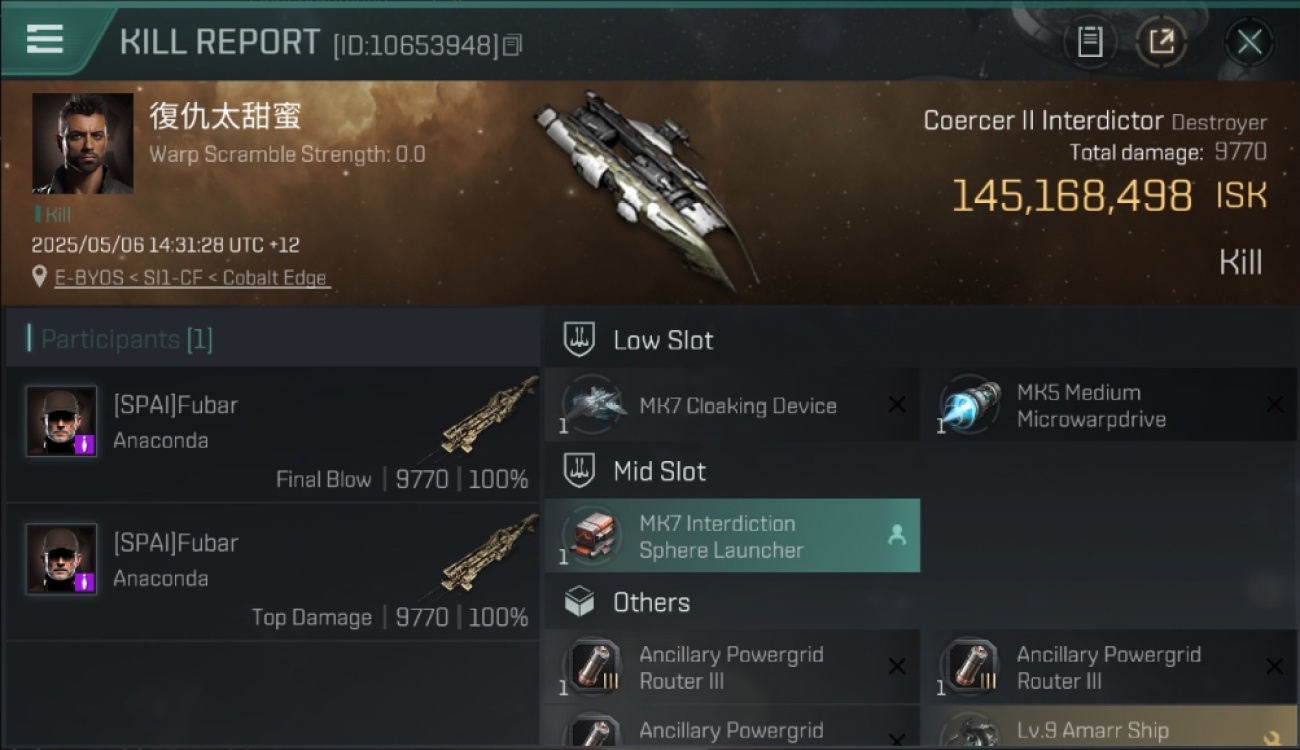Click the MK5 Medium Microwarpdrive icon
This screenshot has height=750, width=1300.
(x=972, y=405)
